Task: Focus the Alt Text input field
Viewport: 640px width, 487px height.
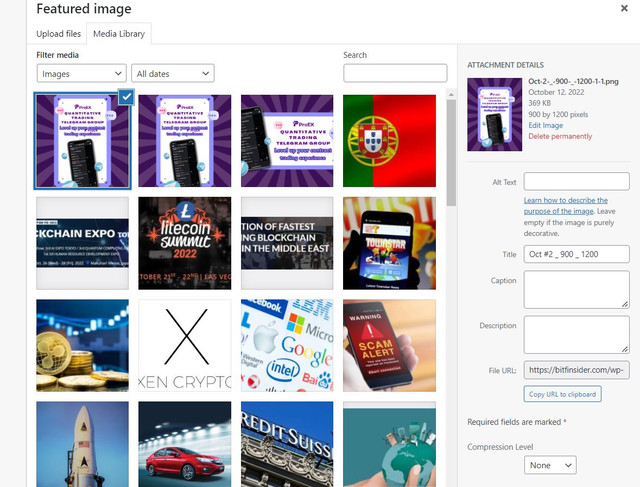Action: click(x=576, y=181)
